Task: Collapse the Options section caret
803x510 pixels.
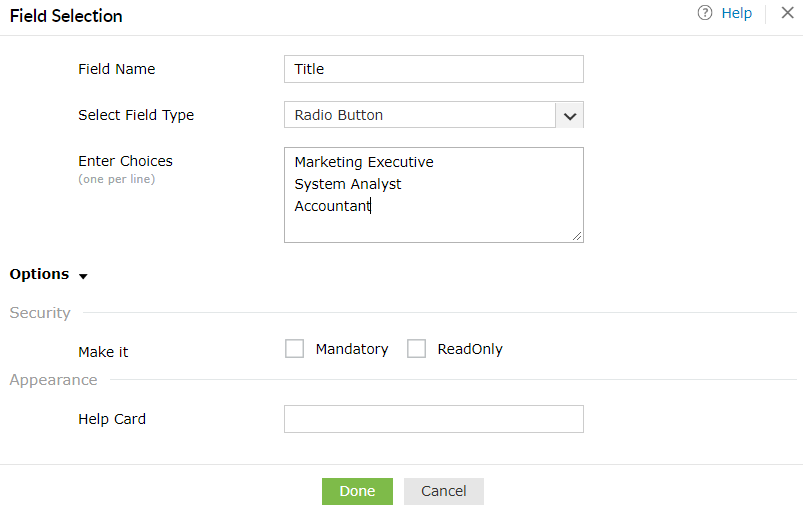Action: click(83, 276)
